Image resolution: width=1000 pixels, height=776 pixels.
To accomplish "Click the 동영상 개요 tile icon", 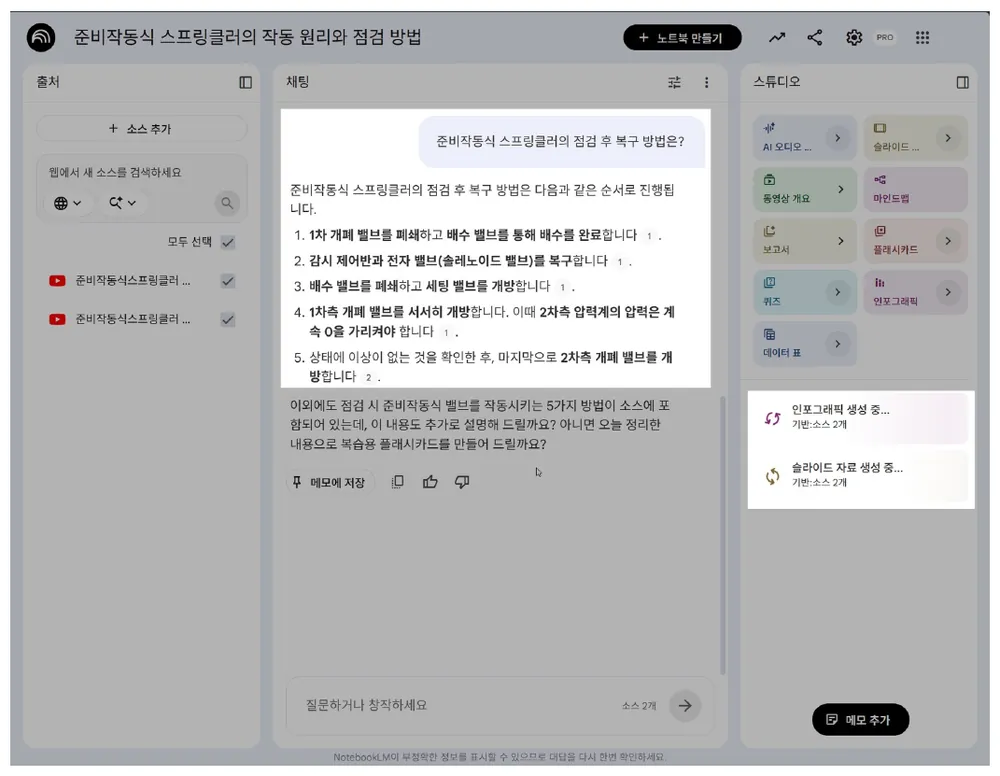I will (770, 180).
